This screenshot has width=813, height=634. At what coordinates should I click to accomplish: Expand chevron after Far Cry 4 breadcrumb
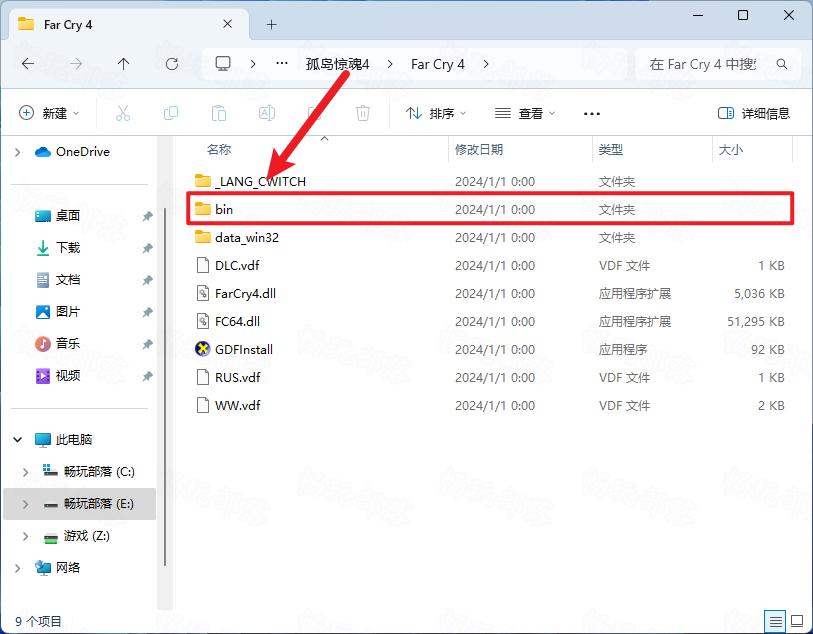486,64
